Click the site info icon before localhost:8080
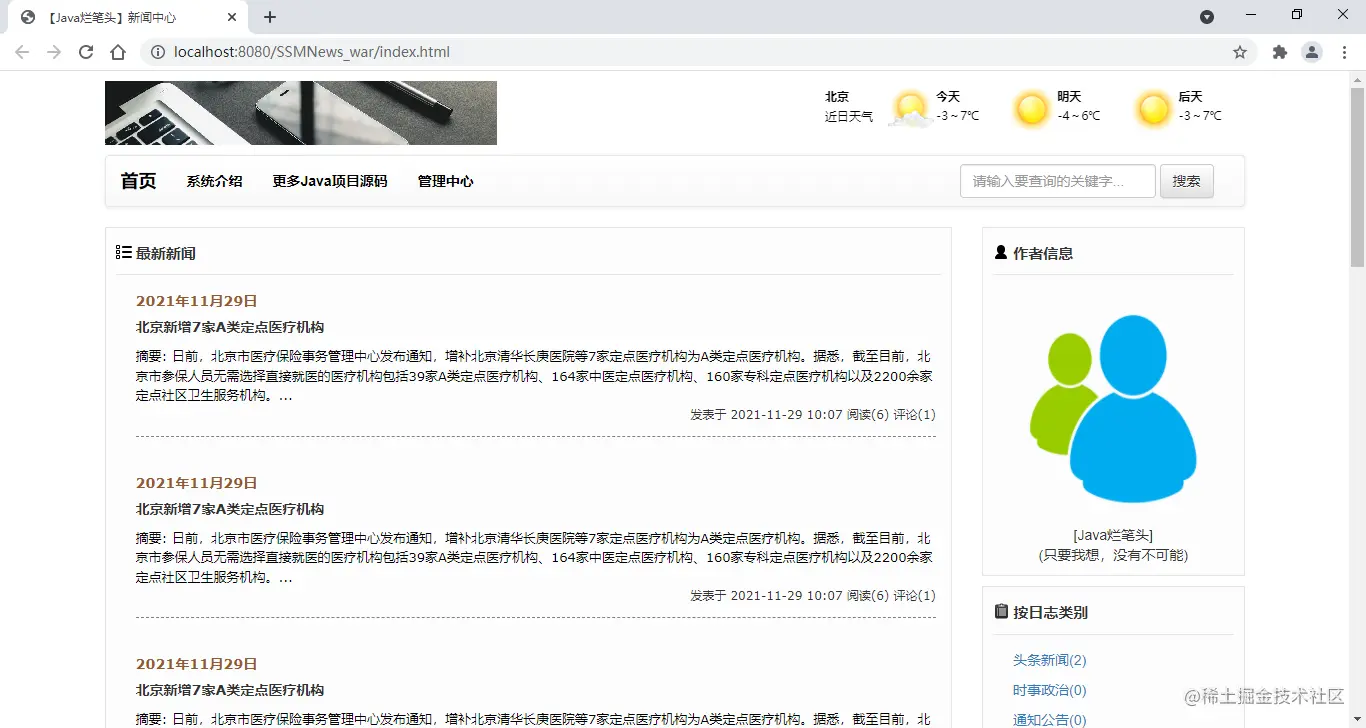Viewport: 1366px width, 728px height. pos(159,52)
